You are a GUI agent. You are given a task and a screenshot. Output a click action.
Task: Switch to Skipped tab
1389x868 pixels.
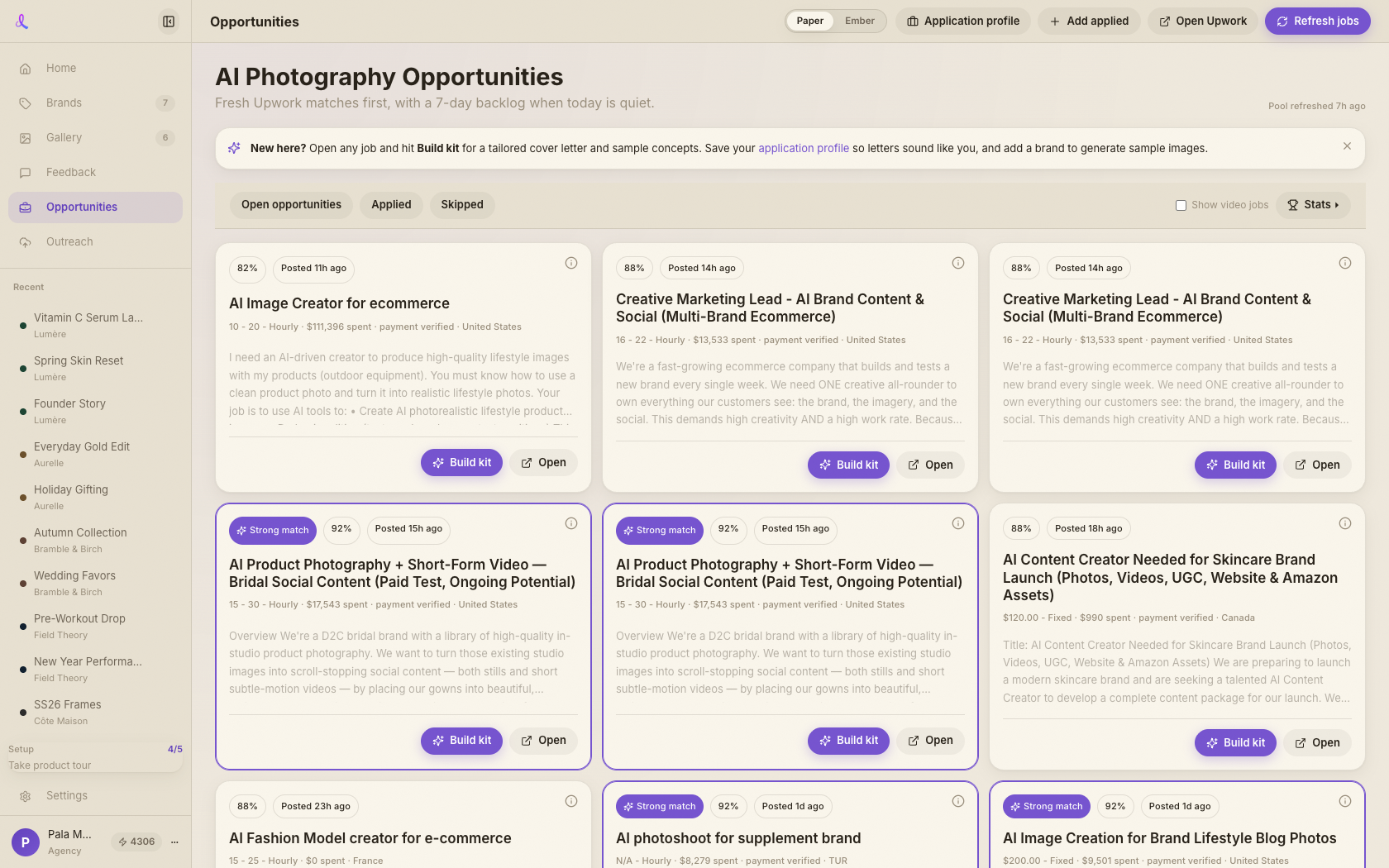pos(462,205)
